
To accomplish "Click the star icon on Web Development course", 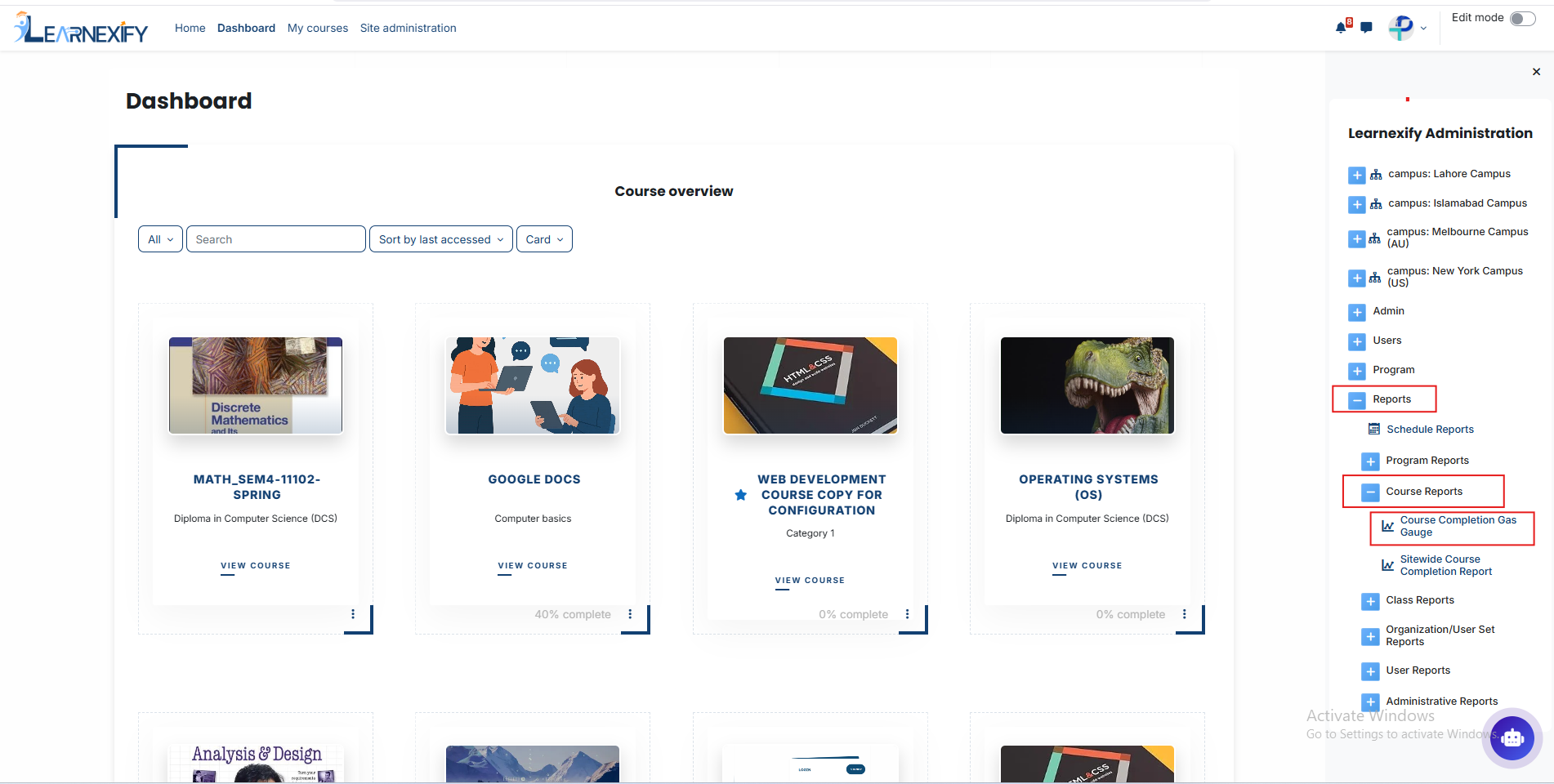I will (x=741, y=495).
